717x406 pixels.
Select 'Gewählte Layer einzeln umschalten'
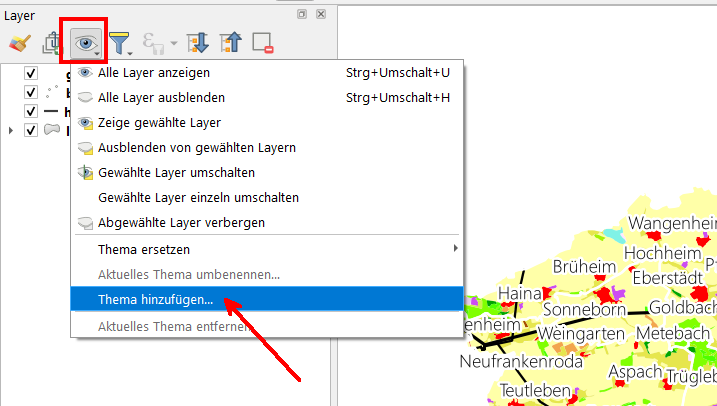point(267,198)
